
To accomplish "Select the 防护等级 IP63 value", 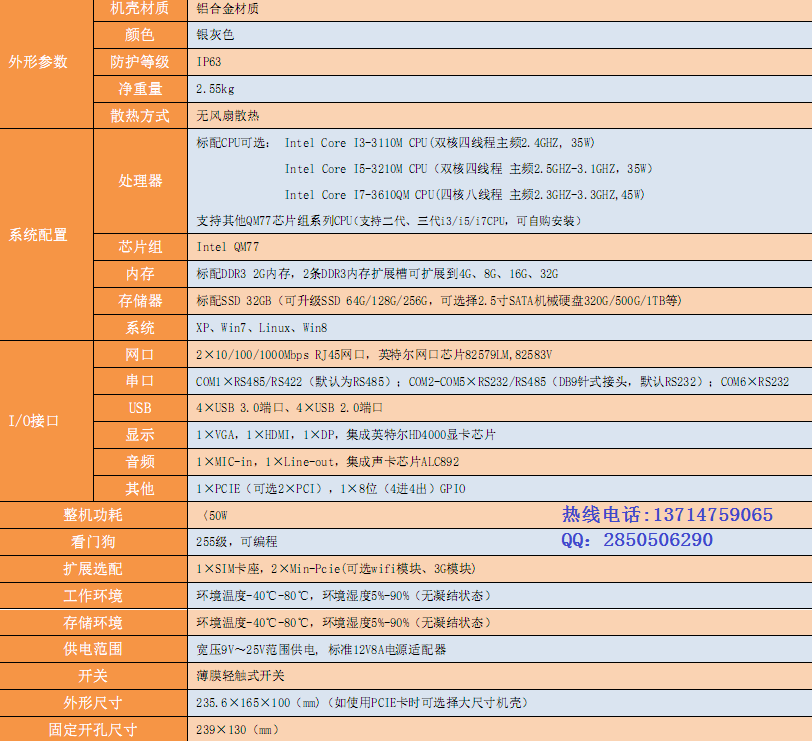I will click(210, 62).
